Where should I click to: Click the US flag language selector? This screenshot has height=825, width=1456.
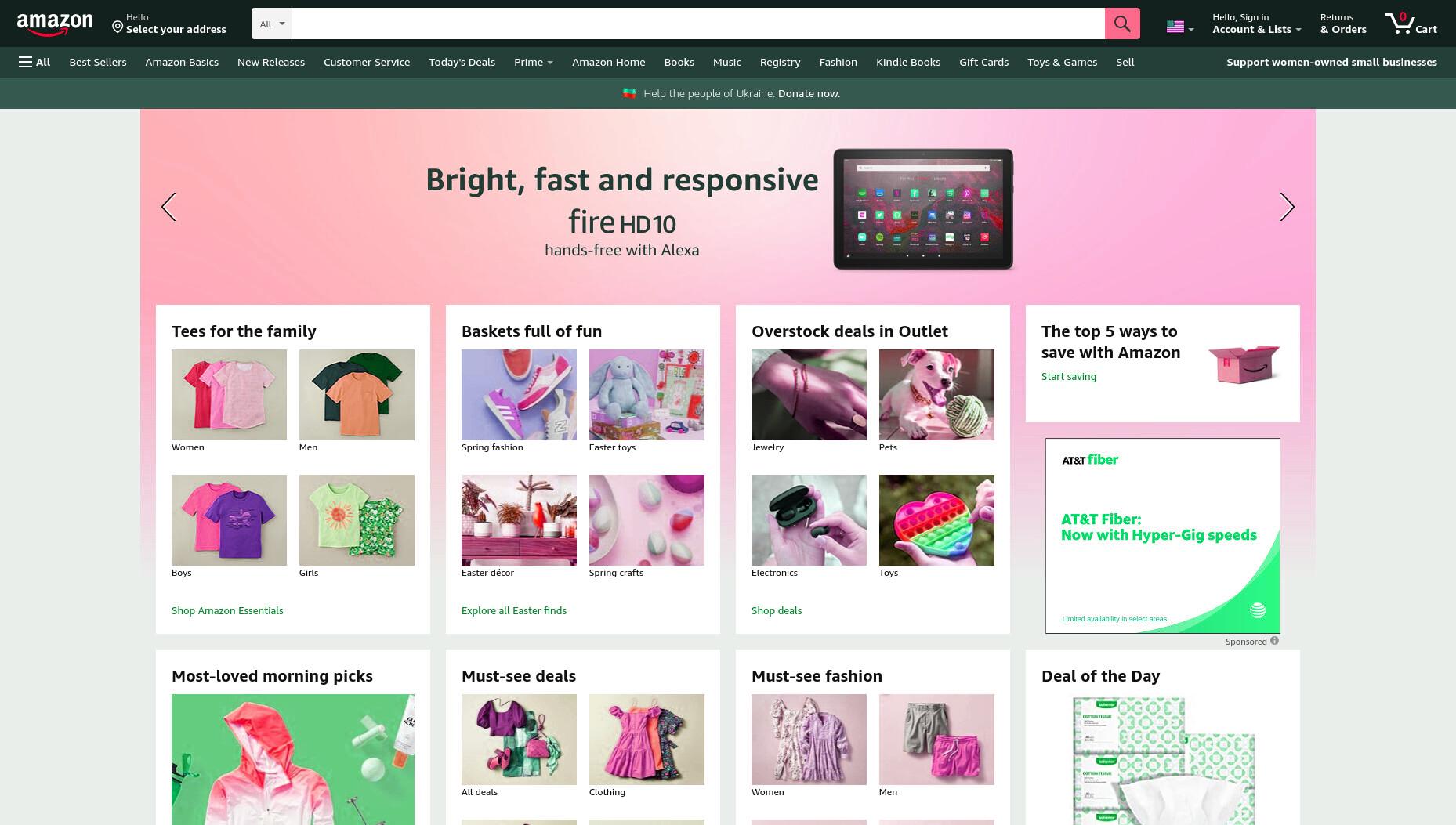(x=1180, y=27)
